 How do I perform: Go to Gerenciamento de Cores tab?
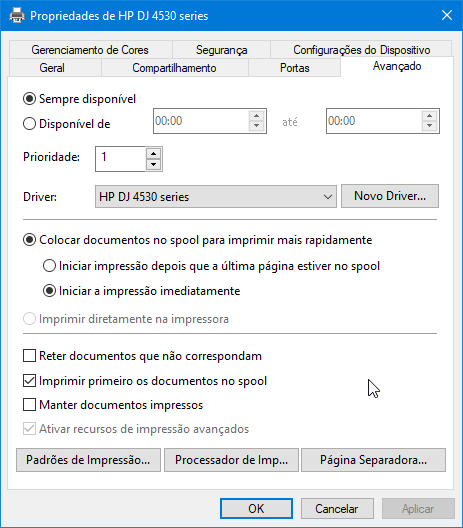coord(91,50)
